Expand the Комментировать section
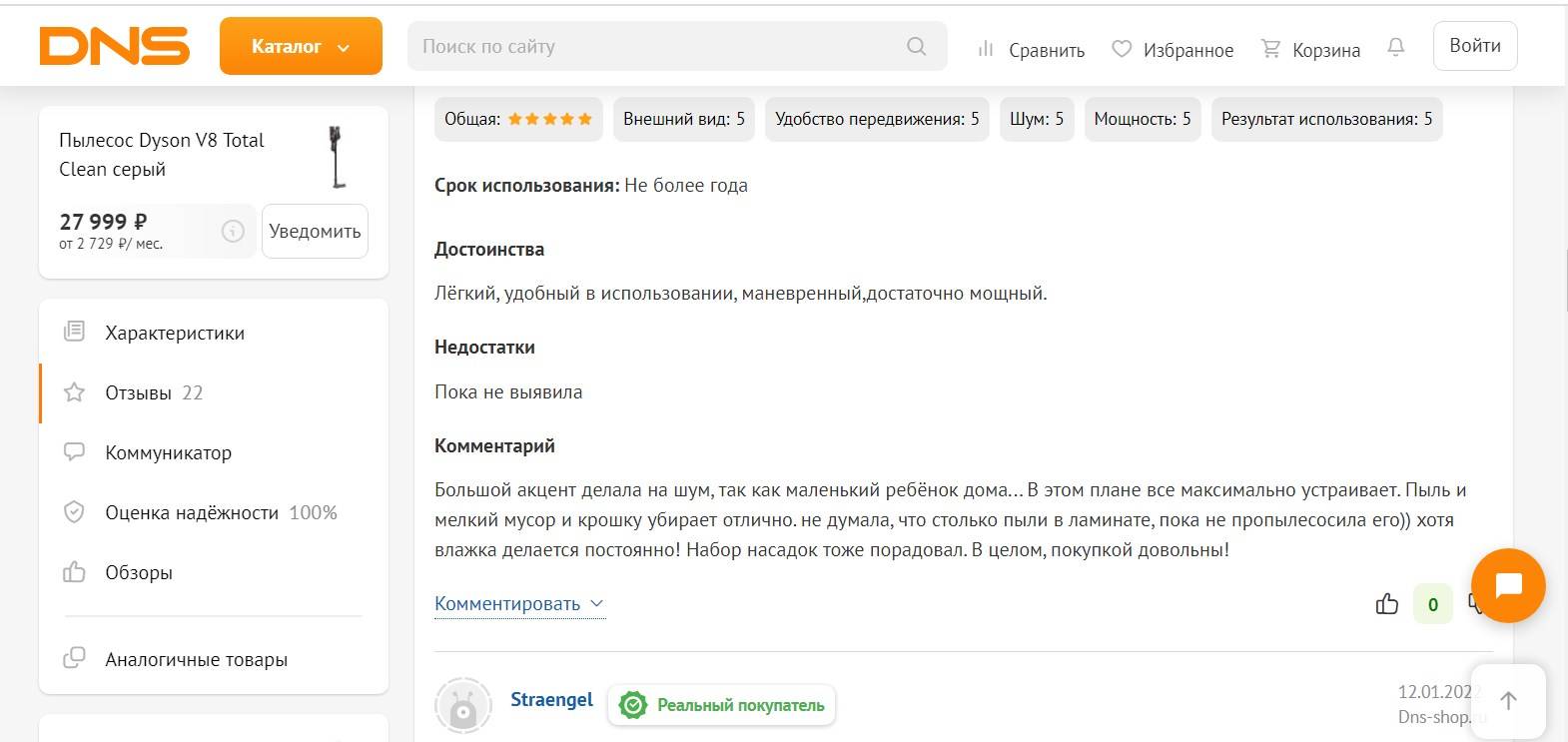The width and height of the screenshot is (1568, 742). coord(519,603)
